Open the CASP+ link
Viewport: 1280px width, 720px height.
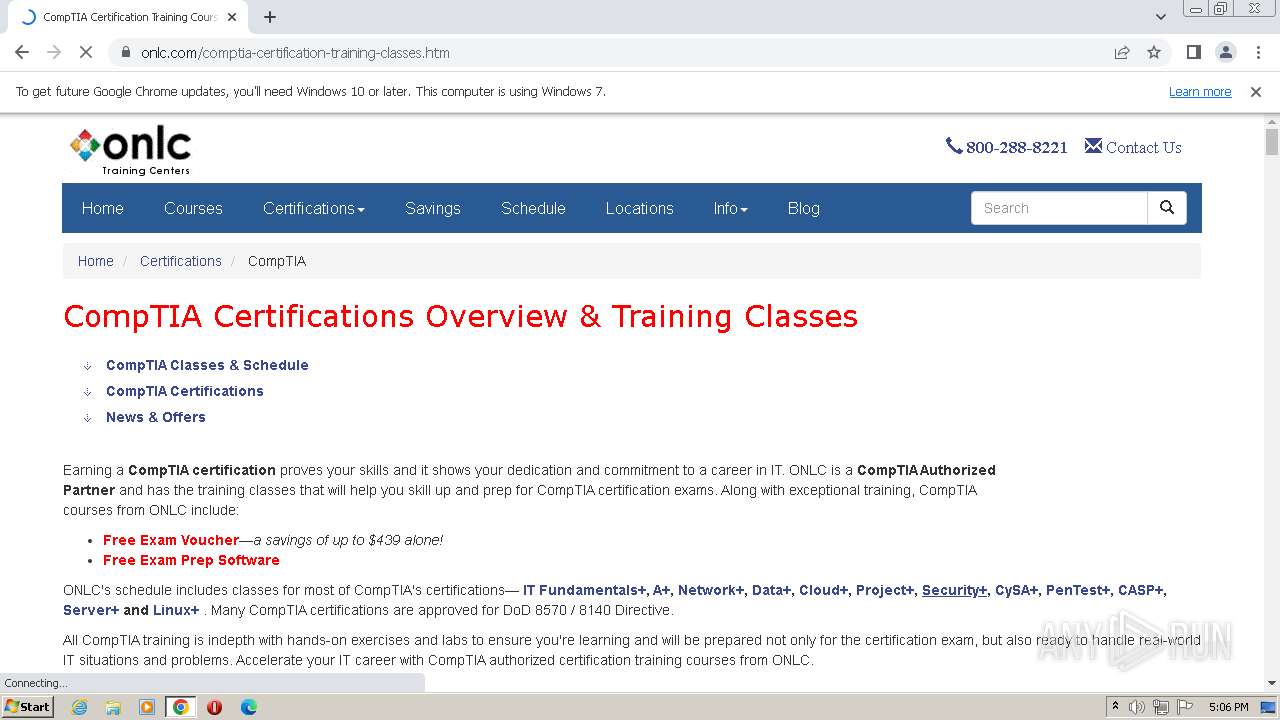coord(1140,590)
